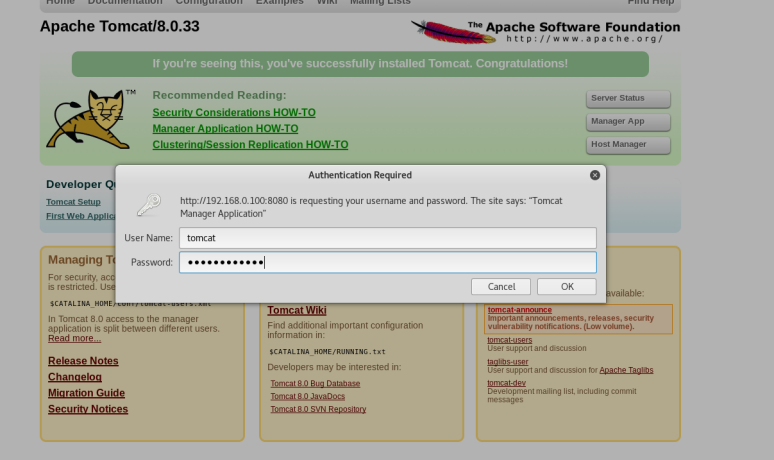Close the Authentication Required dialog

click(x=595, y=175)
